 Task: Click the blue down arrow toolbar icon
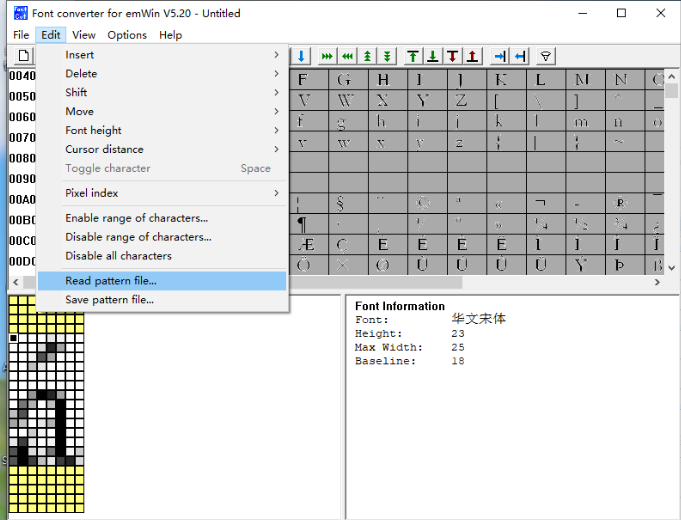tap(301, 56)
